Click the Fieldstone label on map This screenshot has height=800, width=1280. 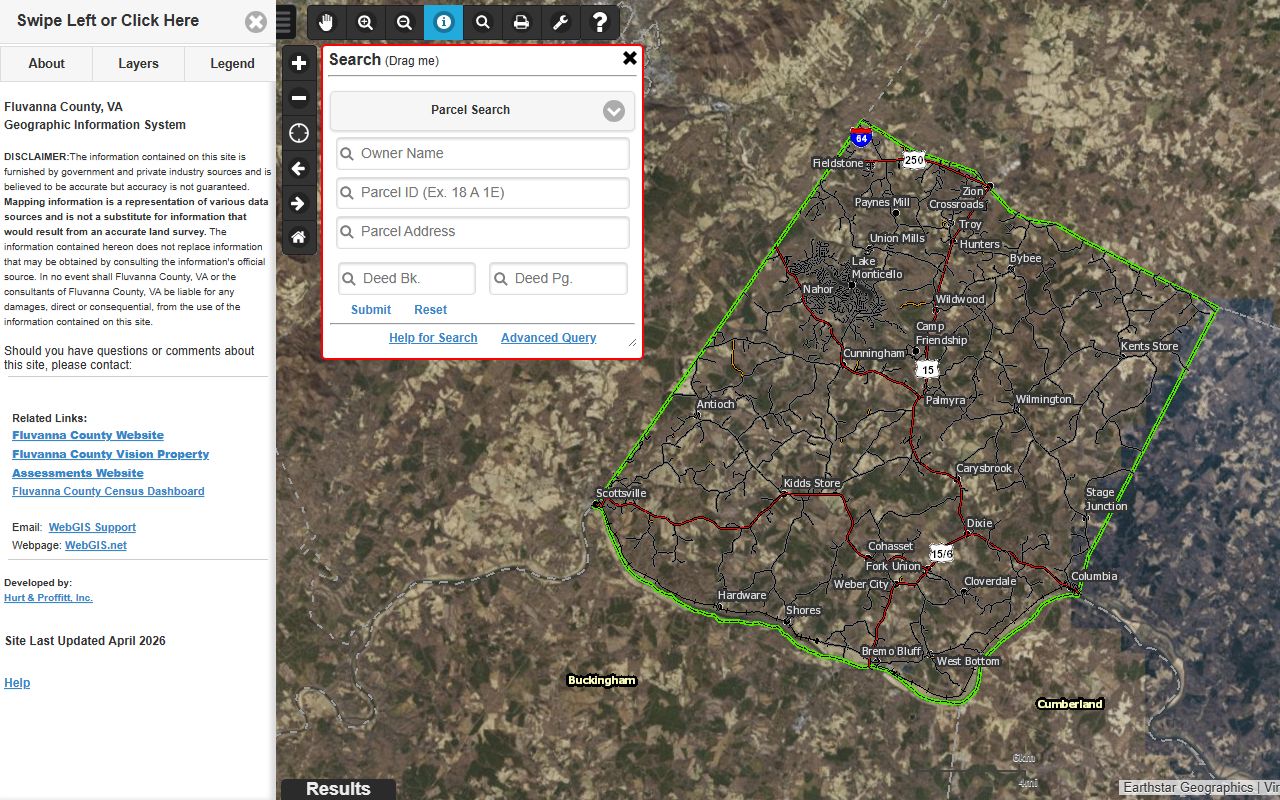838,163
